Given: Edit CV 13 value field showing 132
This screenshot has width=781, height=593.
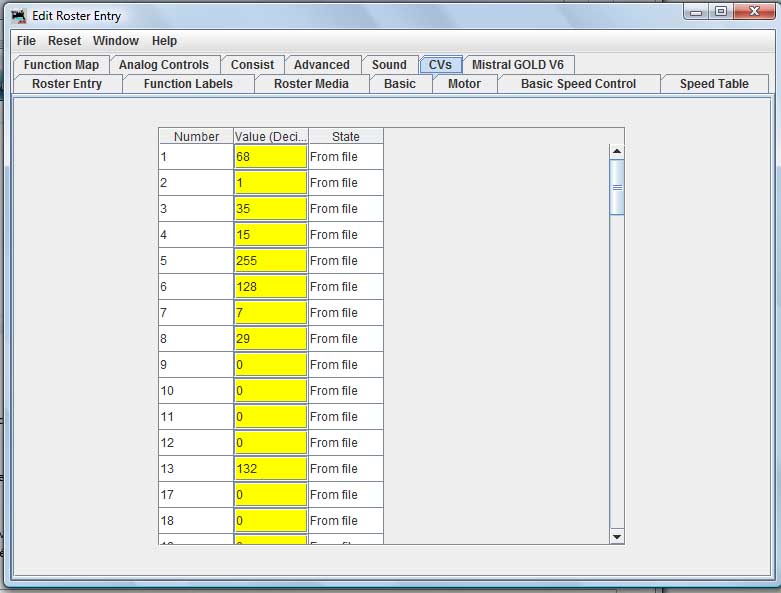Looking at the screenshot, I should pos(270,469).
